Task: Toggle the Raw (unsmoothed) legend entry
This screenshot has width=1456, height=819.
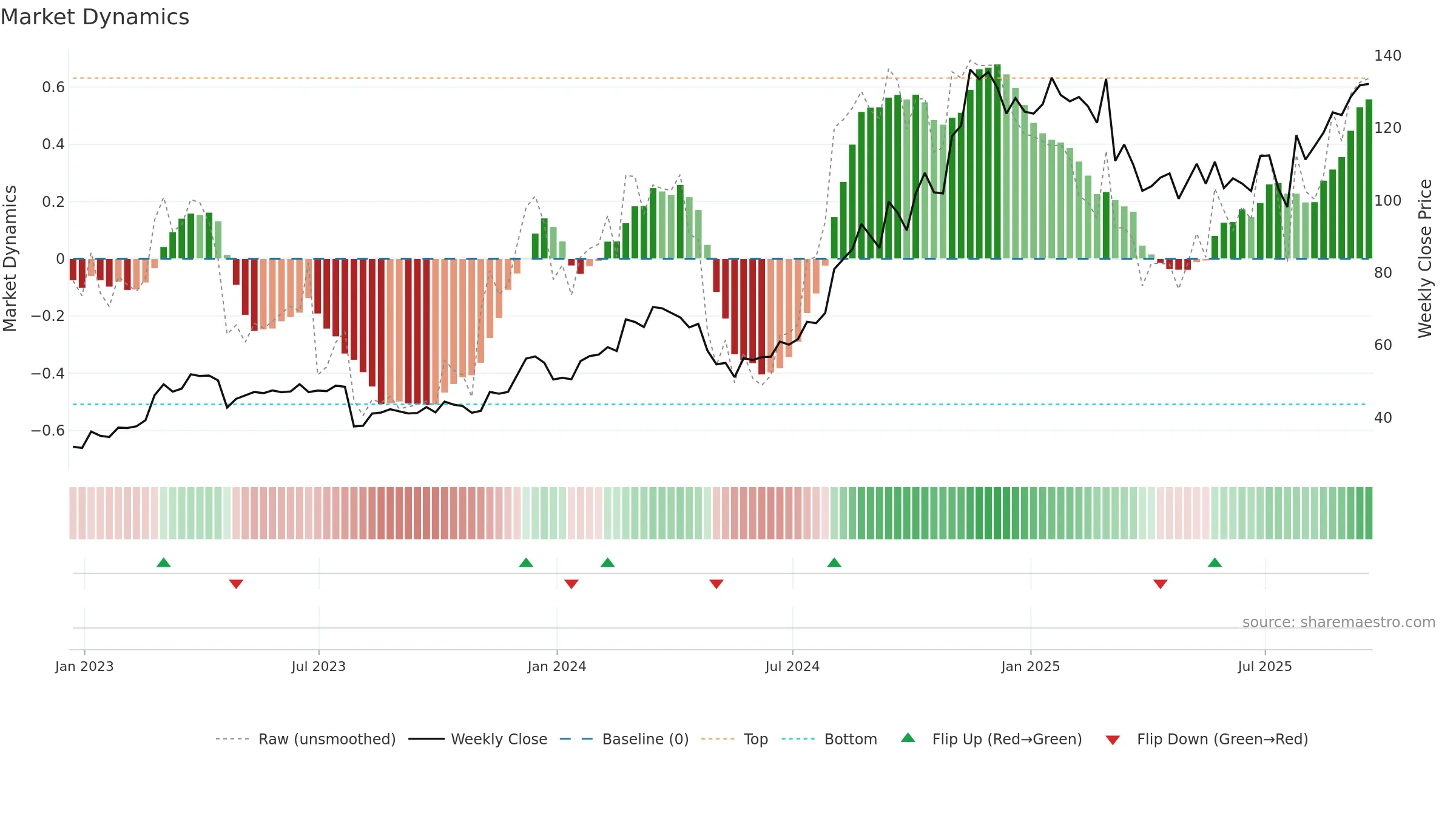Action: point(305,739)
